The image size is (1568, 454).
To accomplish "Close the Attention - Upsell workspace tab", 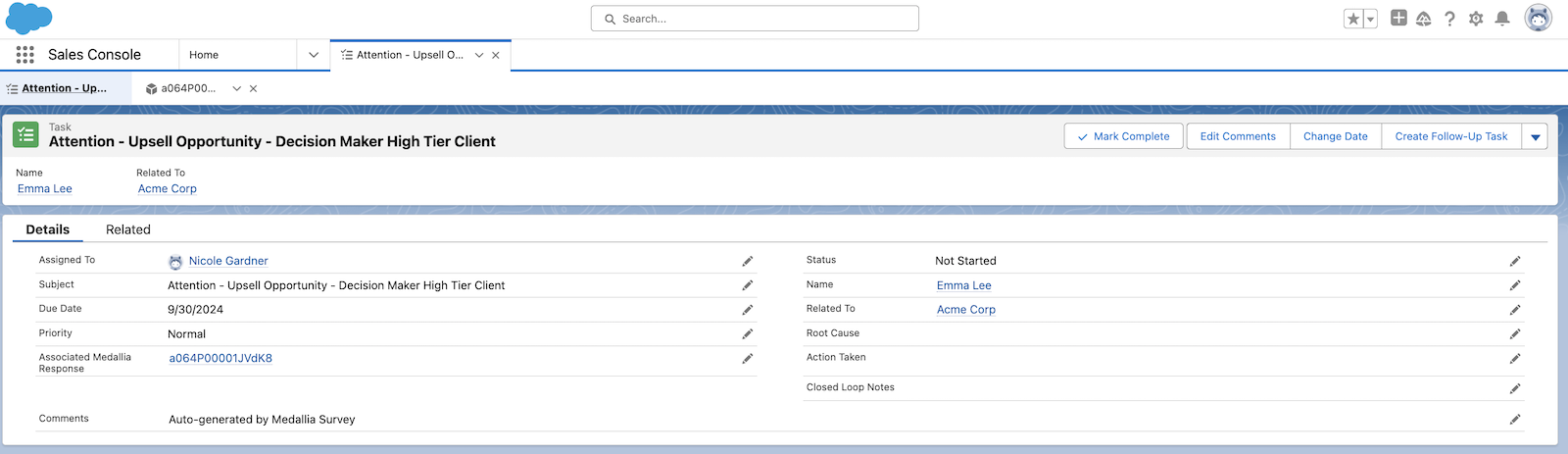I will [496, 55].
